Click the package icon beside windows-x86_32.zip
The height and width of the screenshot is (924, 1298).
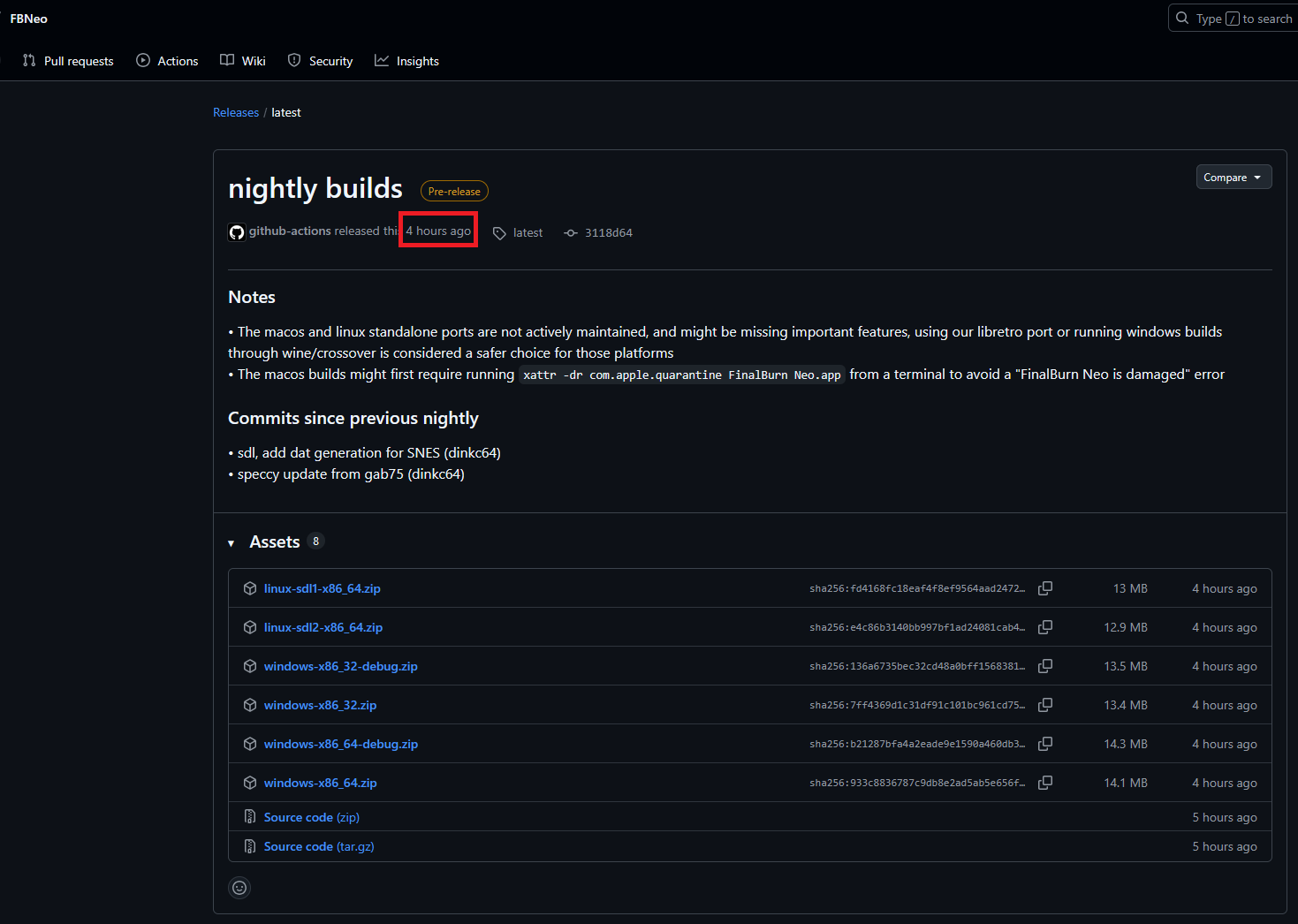(250, 705)
